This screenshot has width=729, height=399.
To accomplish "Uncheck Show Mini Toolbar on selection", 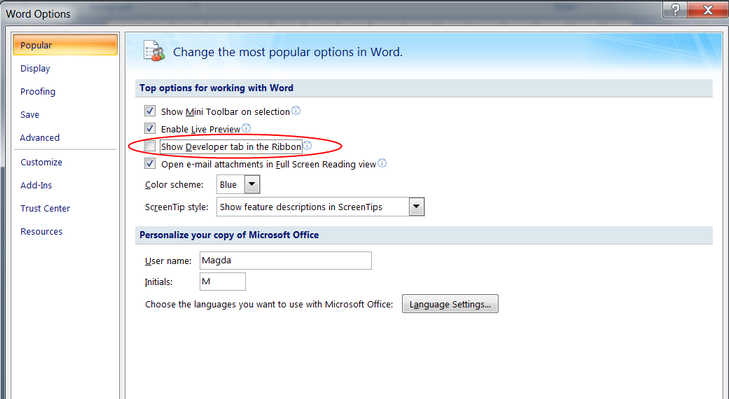I will 149,111.
